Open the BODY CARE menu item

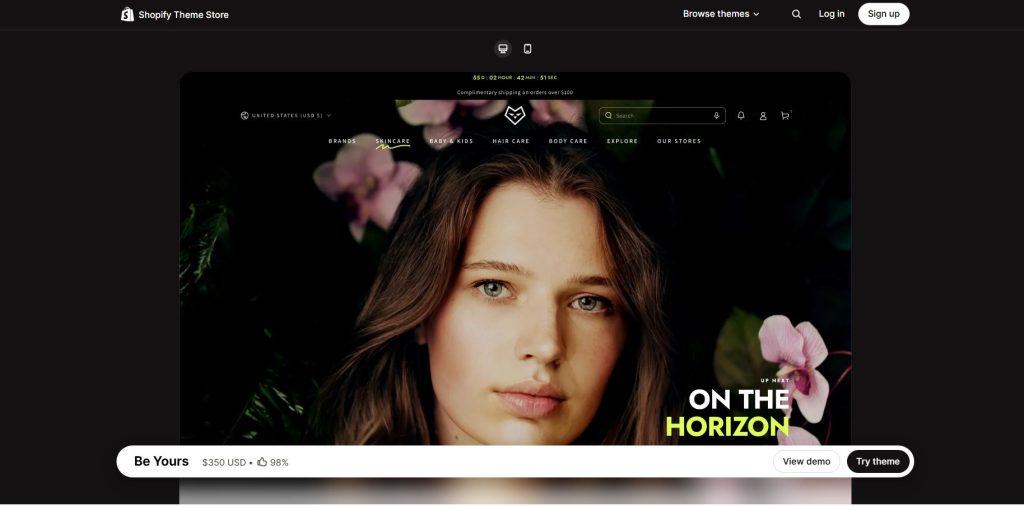[x=568, y=141]
